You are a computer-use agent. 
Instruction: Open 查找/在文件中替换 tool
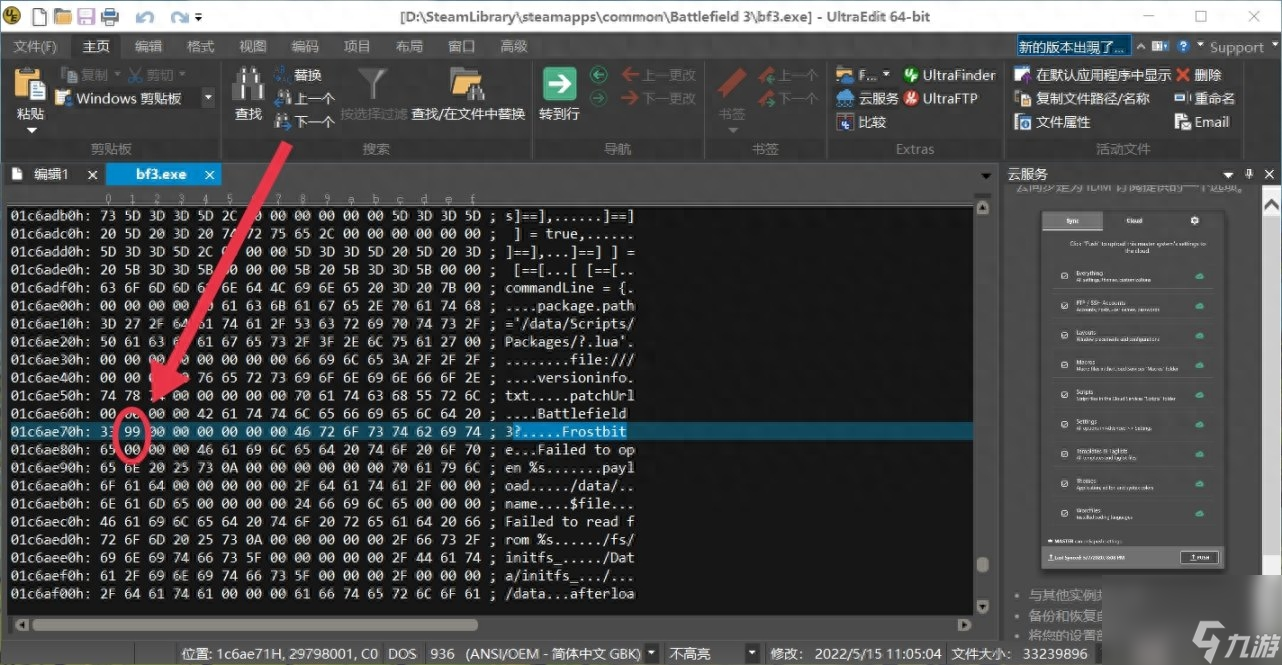467,95
